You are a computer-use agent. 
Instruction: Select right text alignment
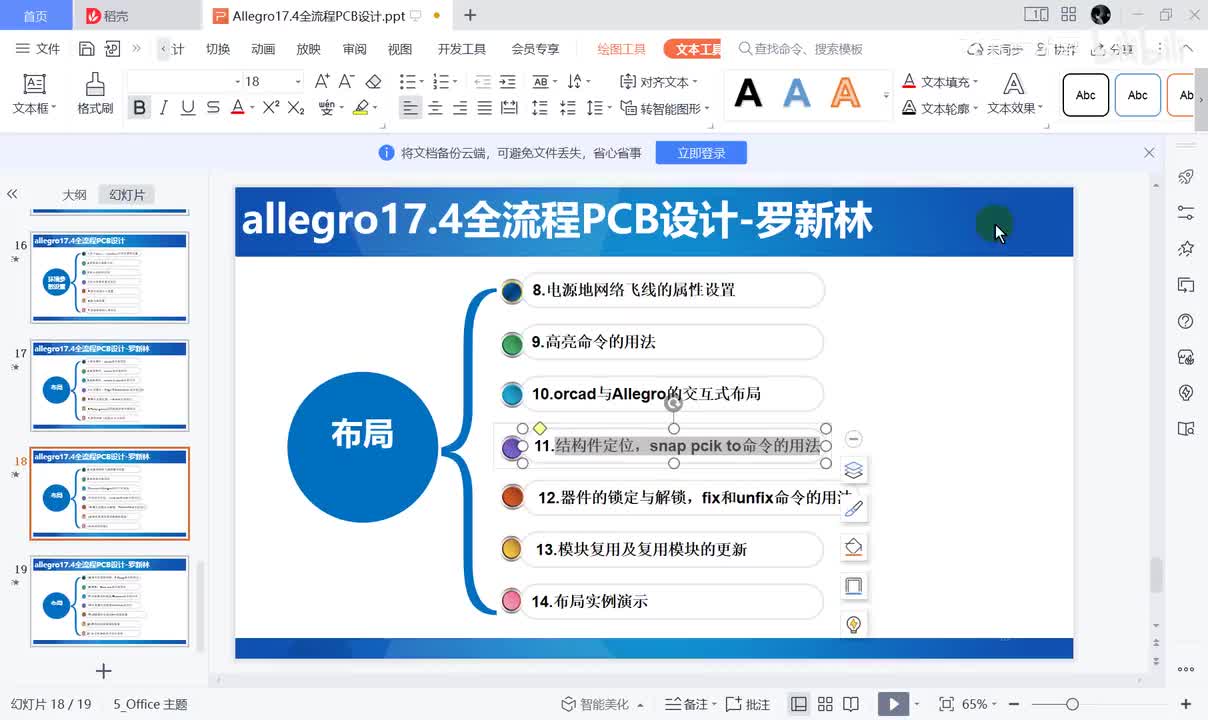(460, 108)
